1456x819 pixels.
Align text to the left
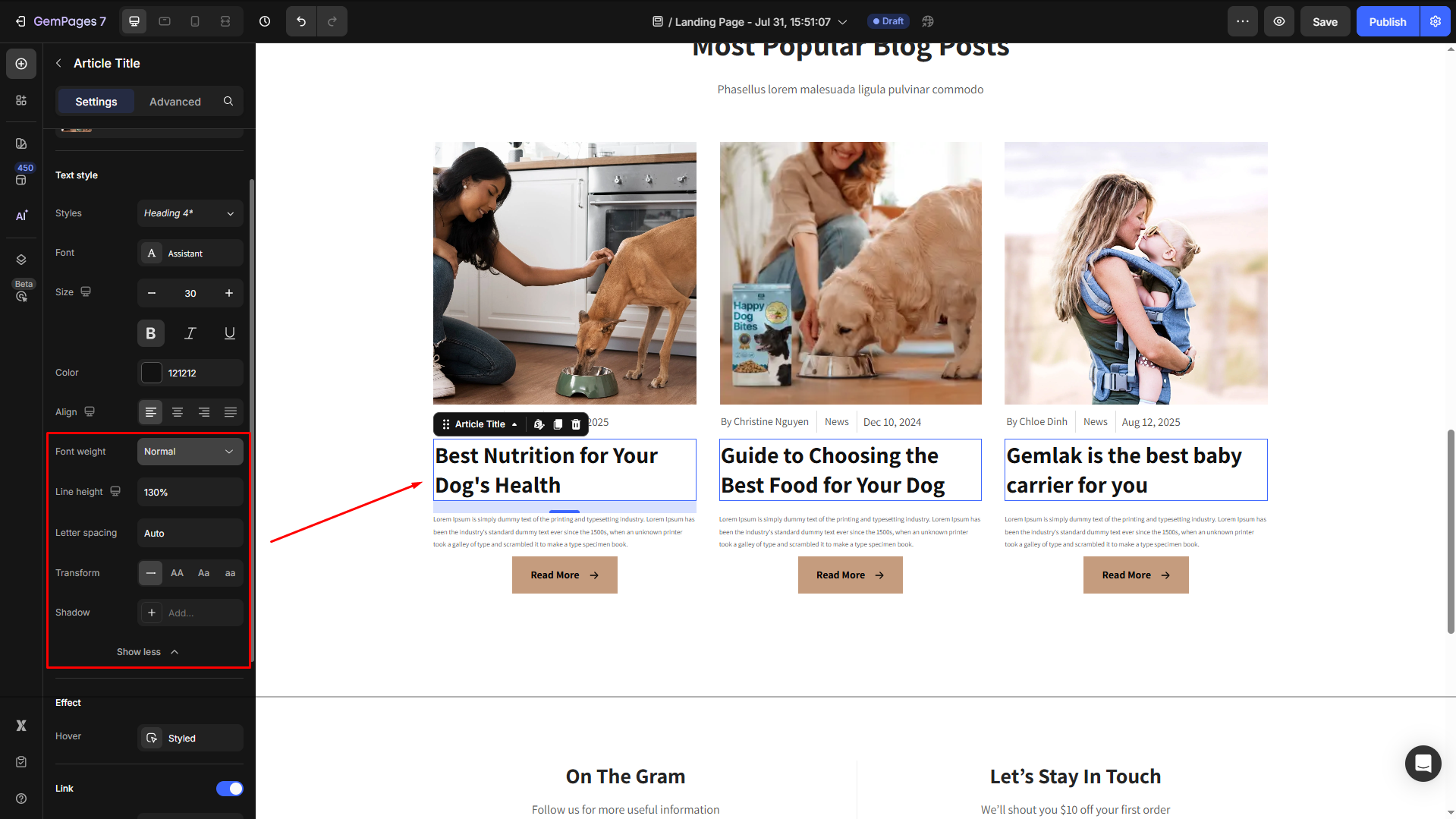(x=151, y=412)
